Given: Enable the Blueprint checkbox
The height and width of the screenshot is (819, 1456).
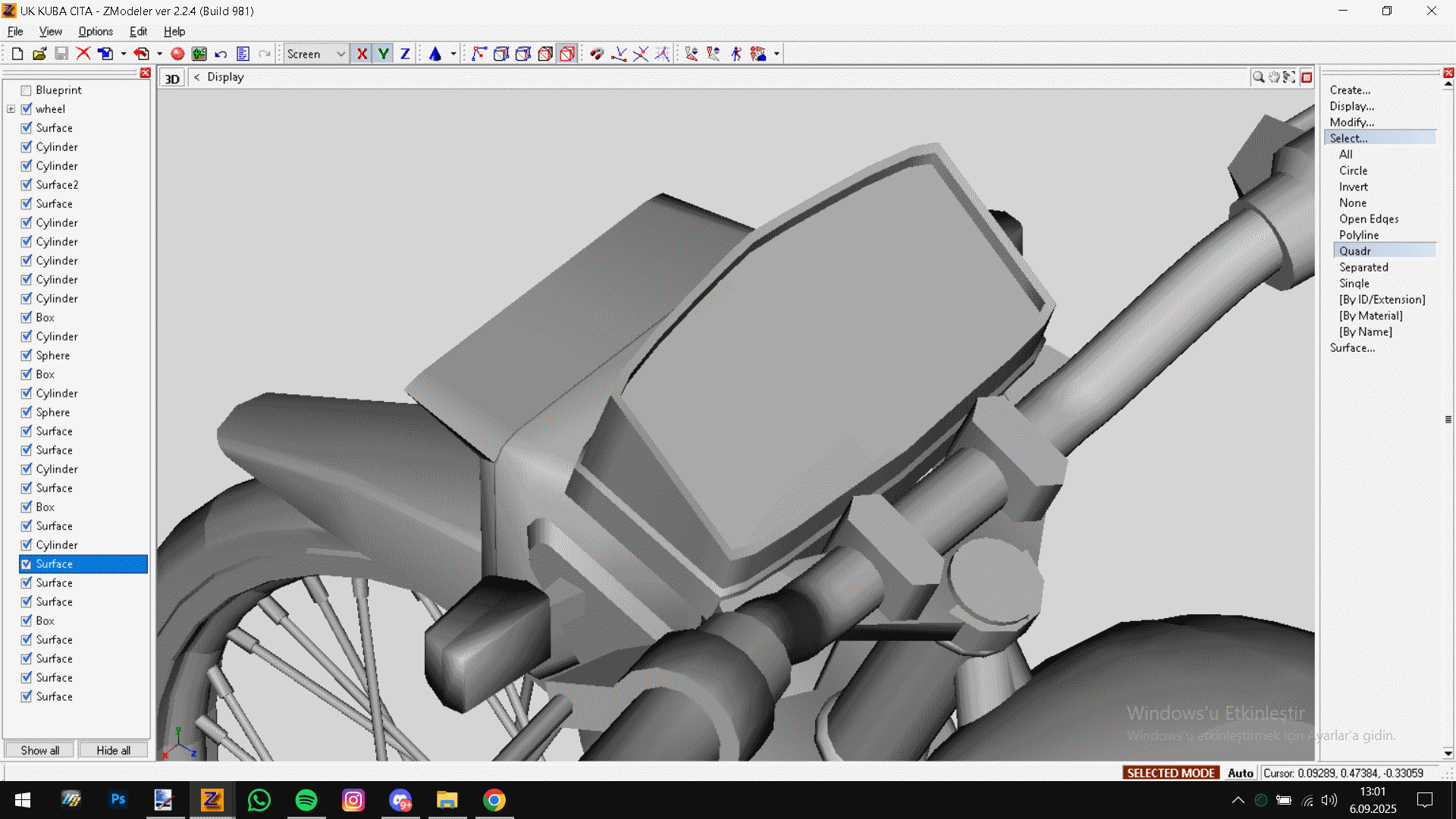Looking at the screenshot, I should [27, 90].
